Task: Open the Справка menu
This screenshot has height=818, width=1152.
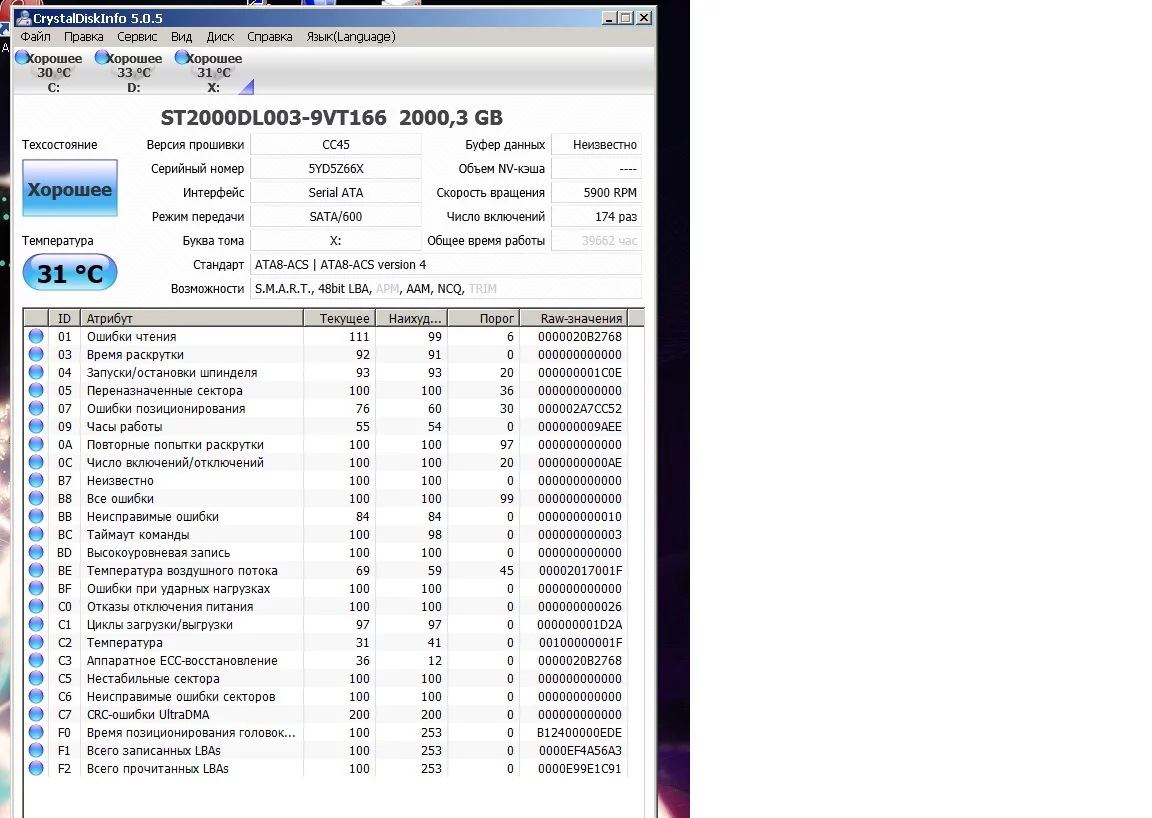Action: [x=270, y=37]
